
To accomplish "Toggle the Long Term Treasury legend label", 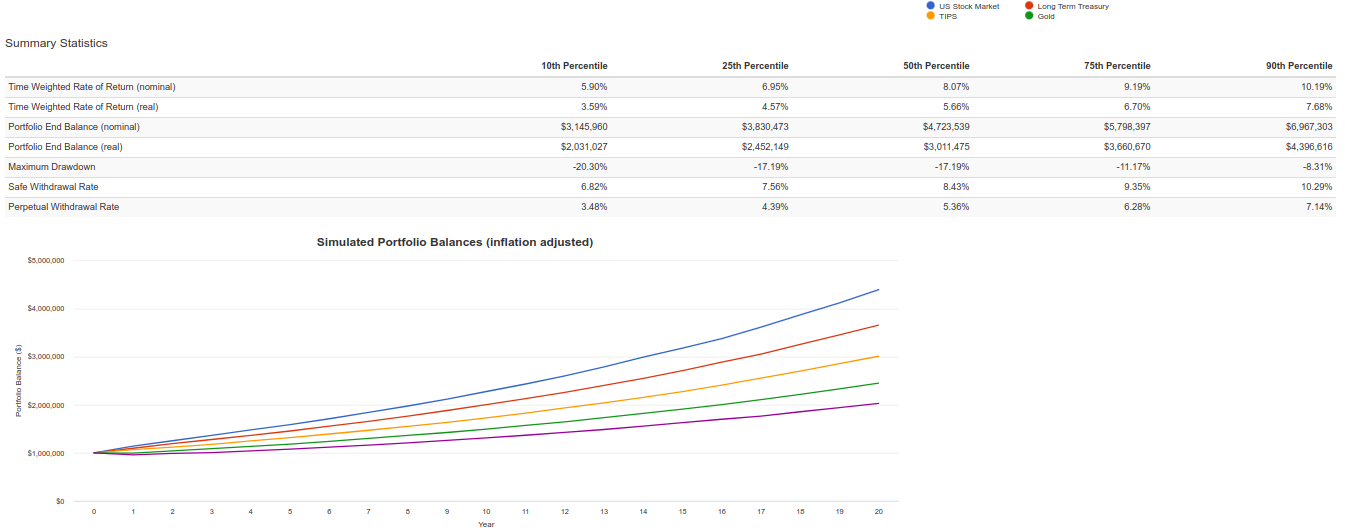I will pos(1073,6).
